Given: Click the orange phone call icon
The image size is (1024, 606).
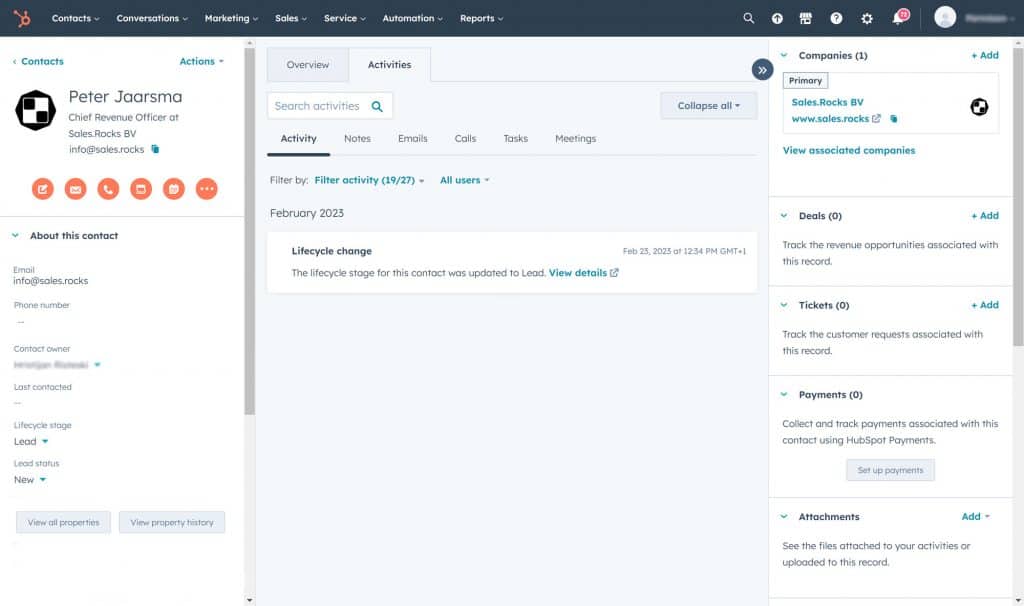Looking at the screenshot, I should [108, 188].
